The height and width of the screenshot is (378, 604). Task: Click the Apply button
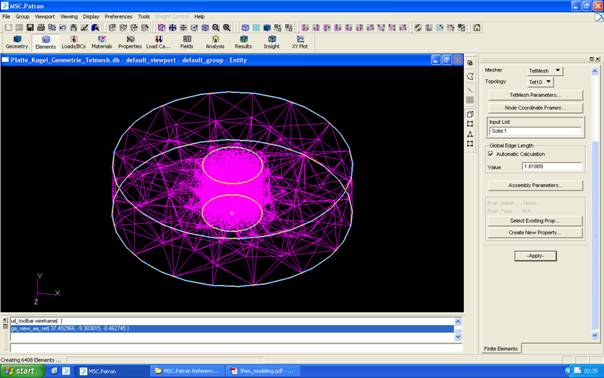pyautogui.click(x=535, y=256)
